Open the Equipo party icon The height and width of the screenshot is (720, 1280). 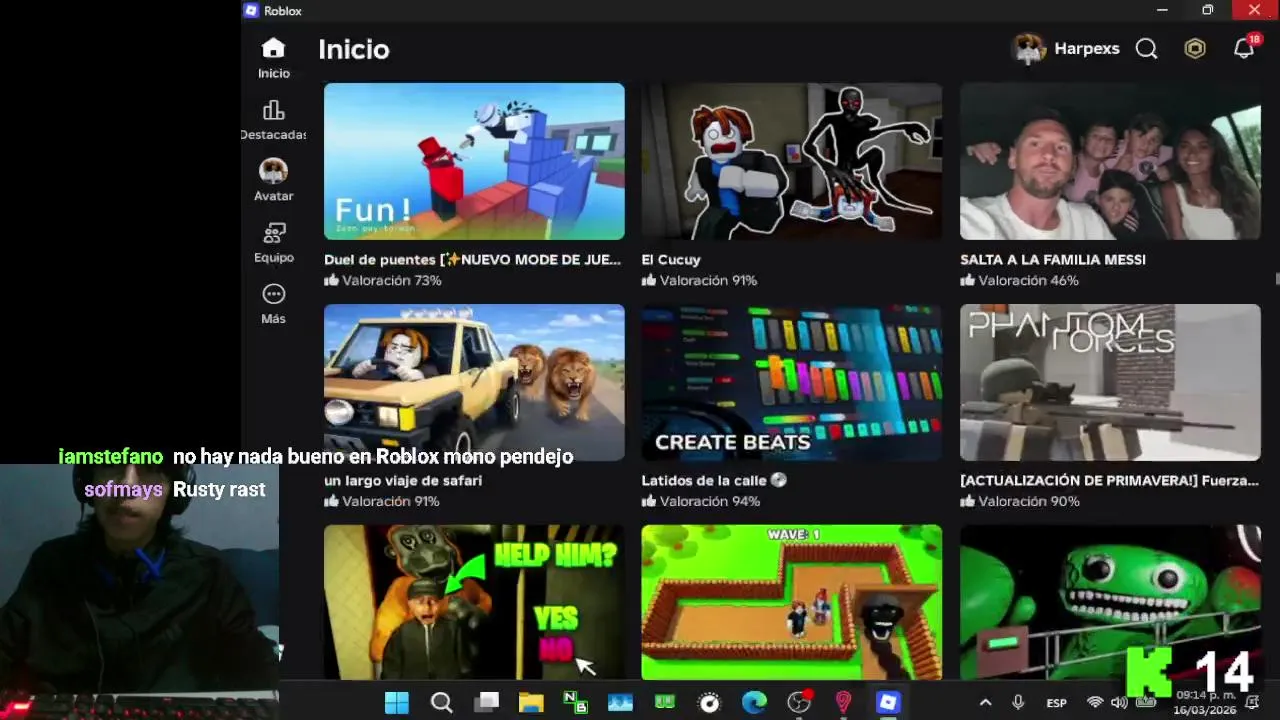tap(273, 233)
